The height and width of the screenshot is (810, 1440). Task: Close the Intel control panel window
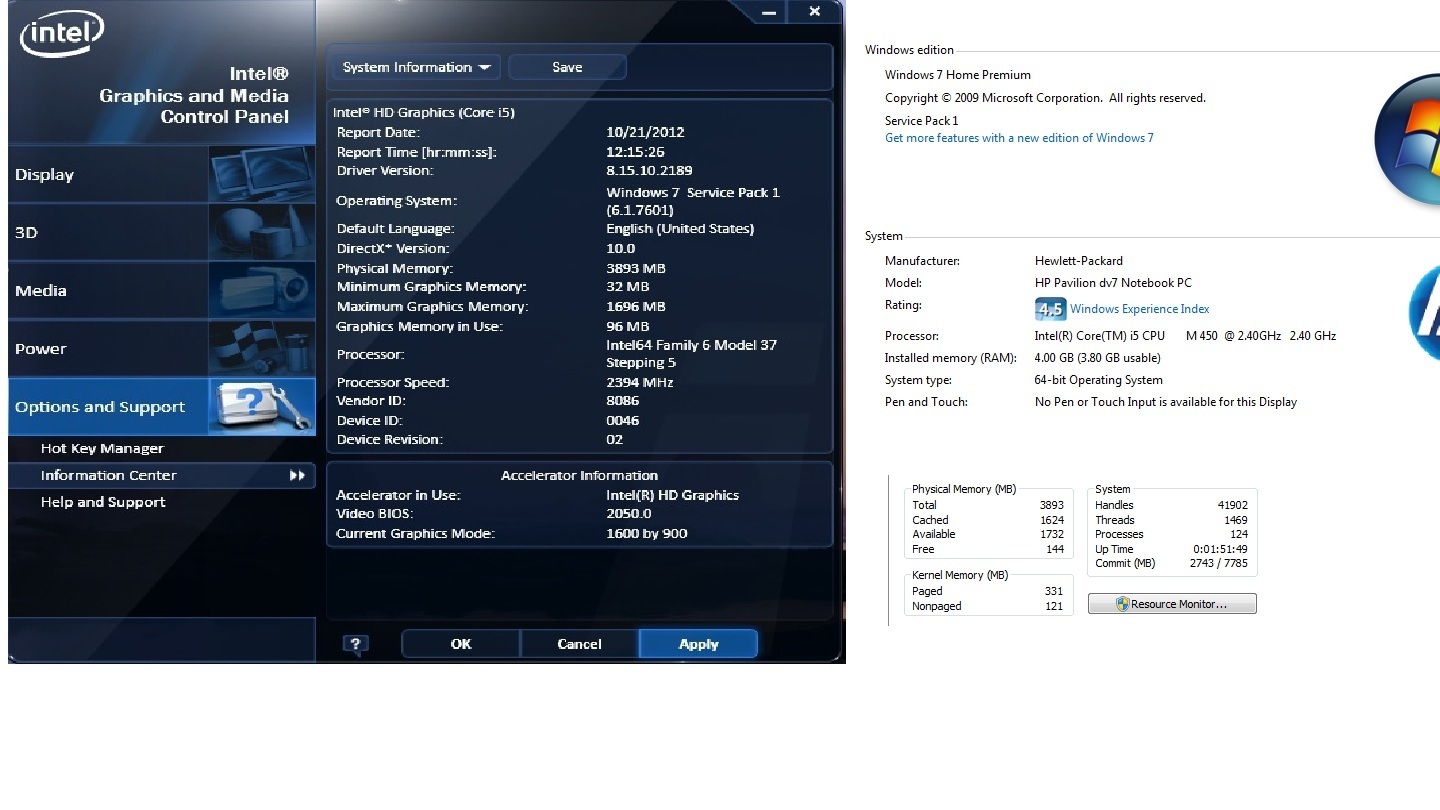pos(814,12)
